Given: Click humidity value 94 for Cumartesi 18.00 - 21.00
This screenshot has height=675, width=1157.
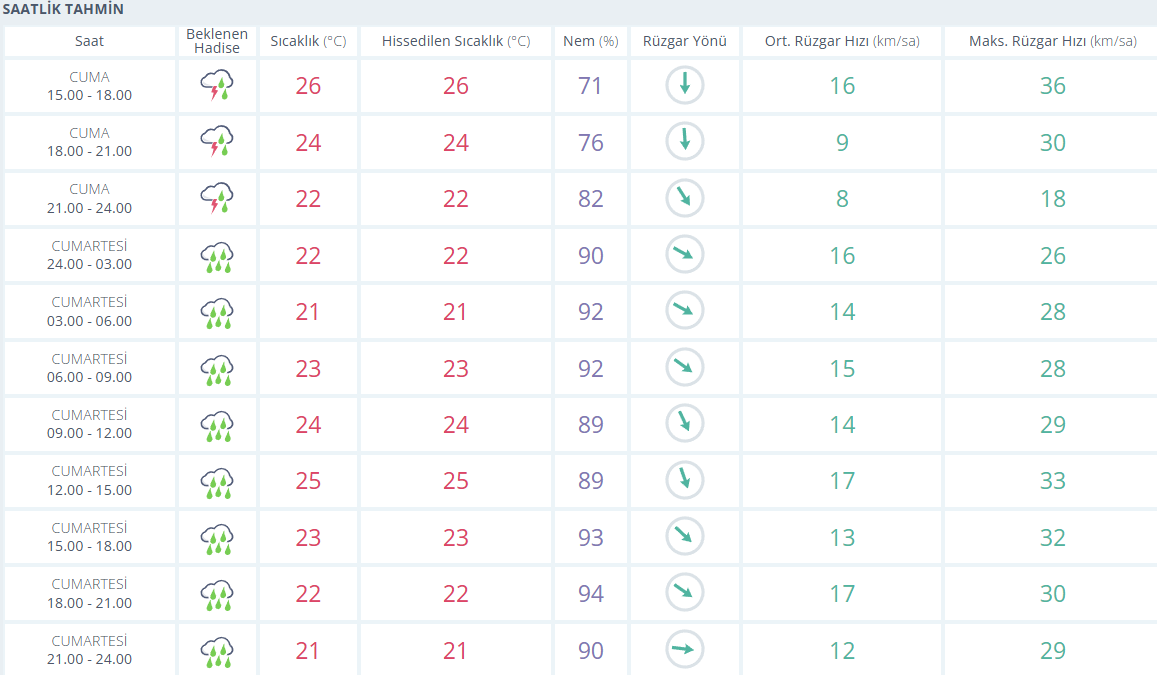Looking at the screenshot, I should tap(591, 594).
